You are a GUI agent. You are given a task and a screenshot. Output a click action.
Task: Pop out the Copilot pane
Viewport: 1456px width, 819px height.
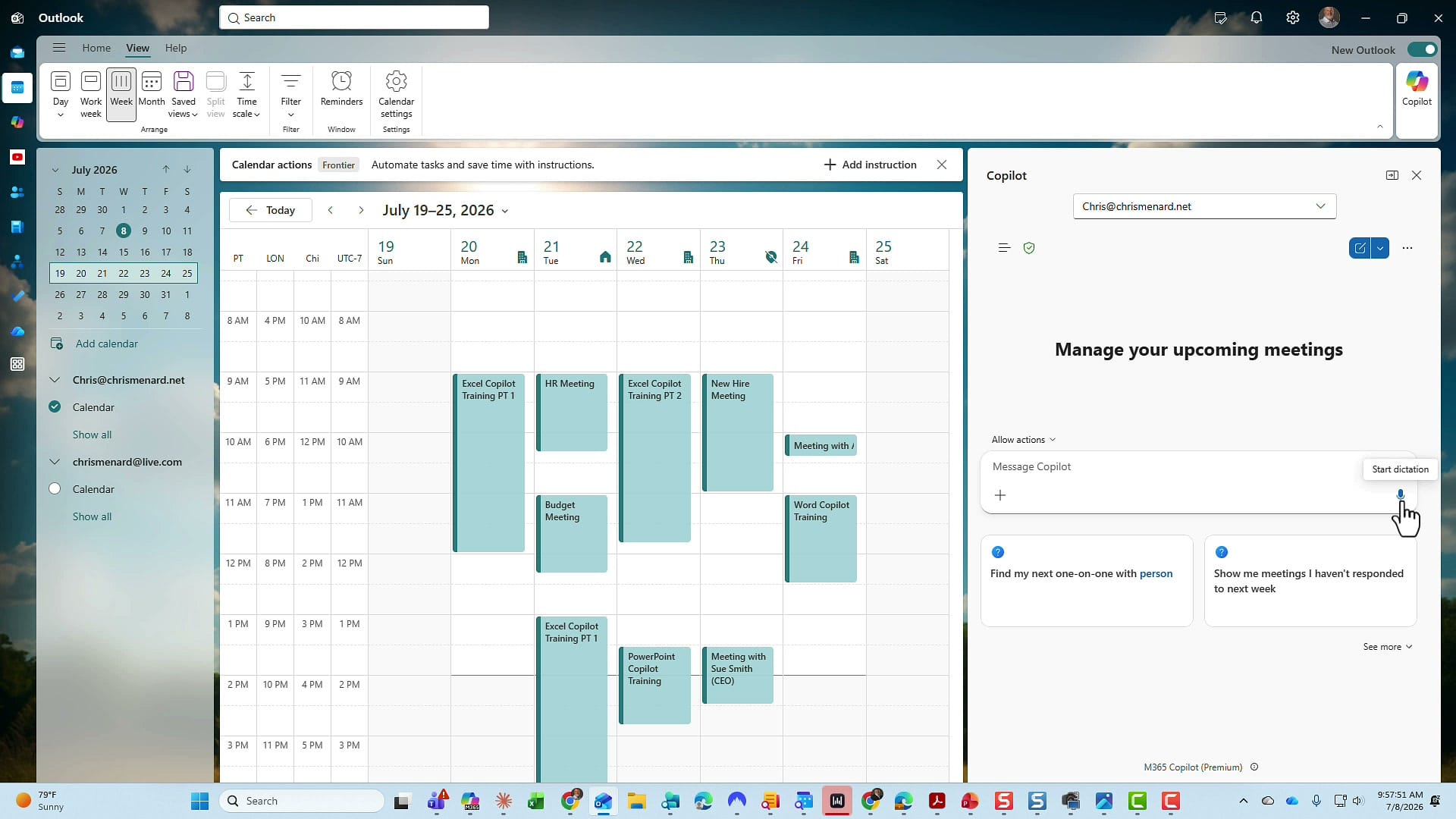1392,175
